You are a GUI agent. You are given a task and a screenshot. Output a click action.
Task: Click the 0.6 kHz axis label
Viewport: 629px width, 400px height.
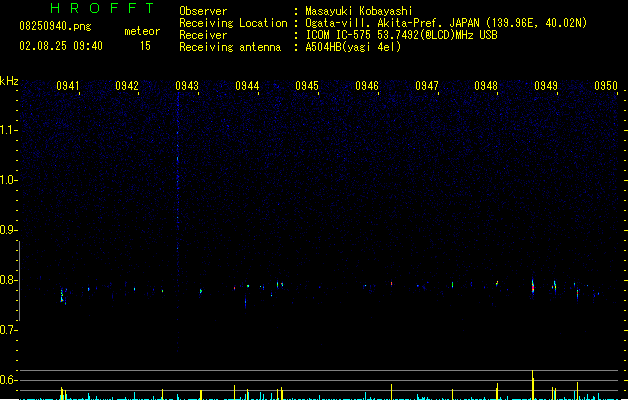pos(8,380)
